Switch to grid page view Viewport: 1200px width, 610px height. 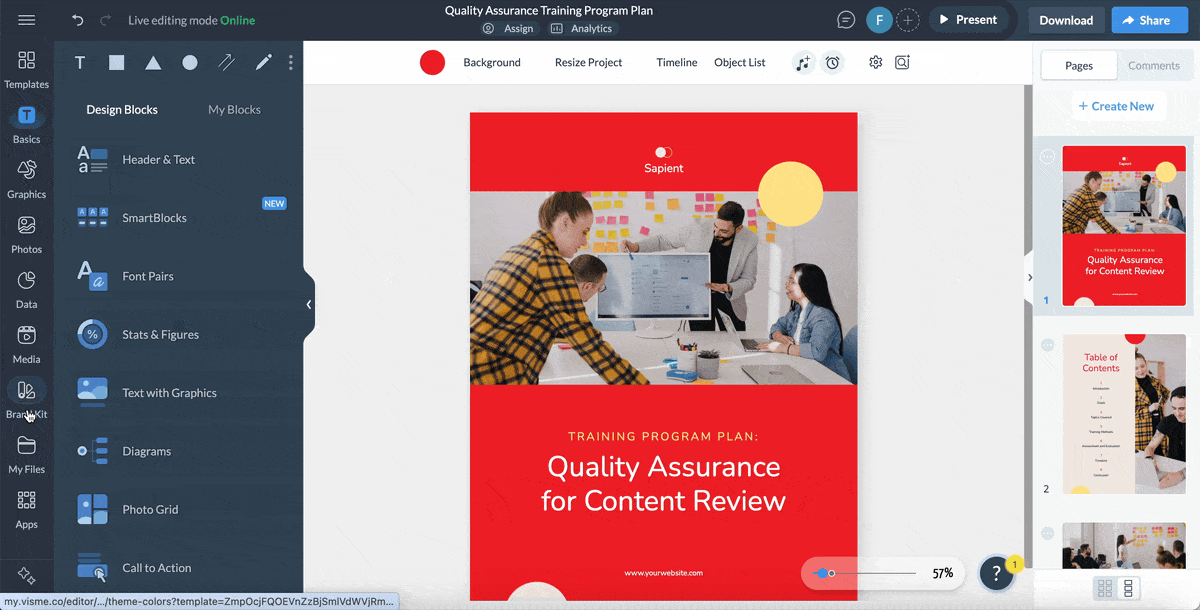click(1105, 588)
